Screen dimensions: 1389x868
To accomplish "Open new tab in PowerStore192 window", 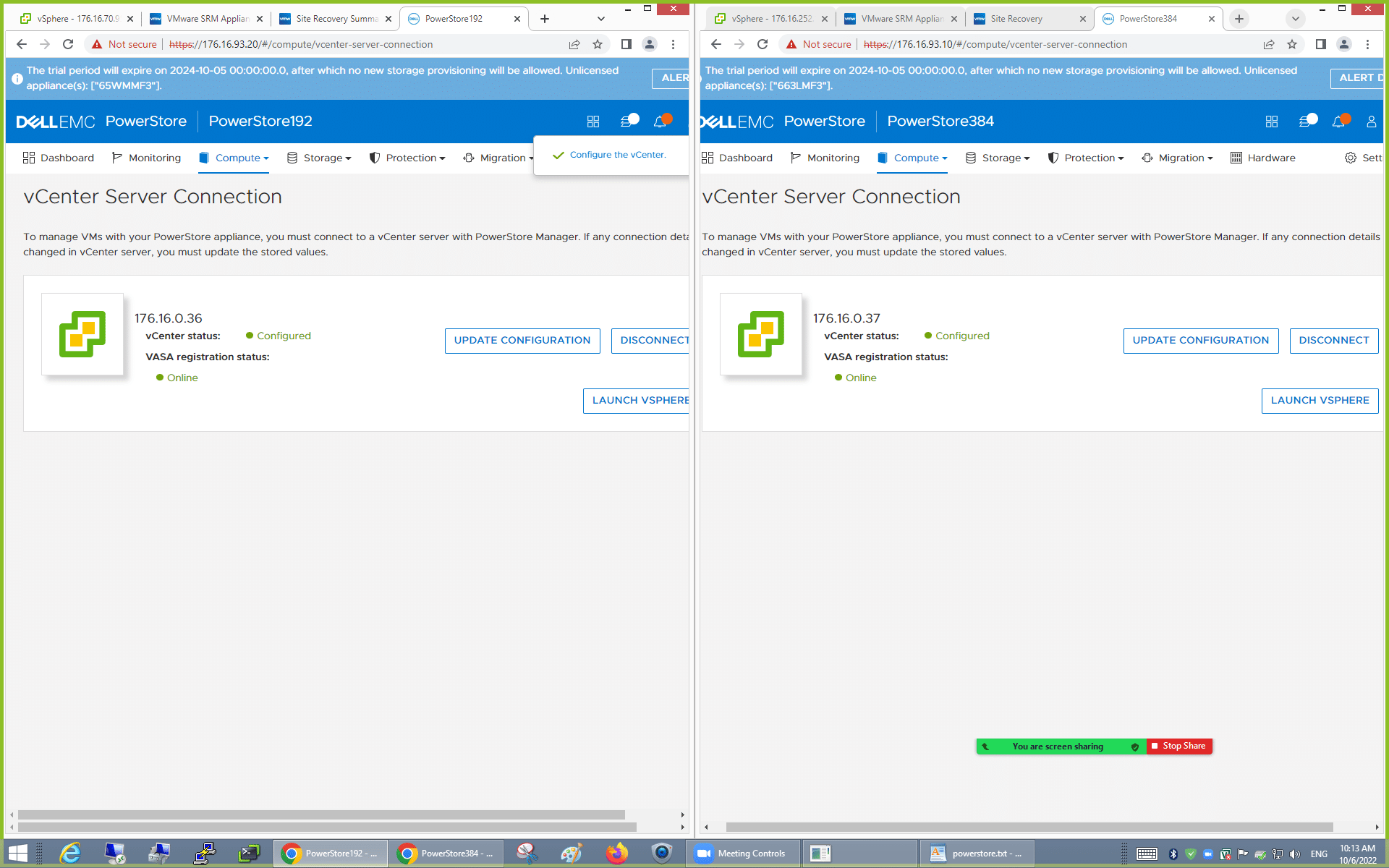I will coord(545,19).
